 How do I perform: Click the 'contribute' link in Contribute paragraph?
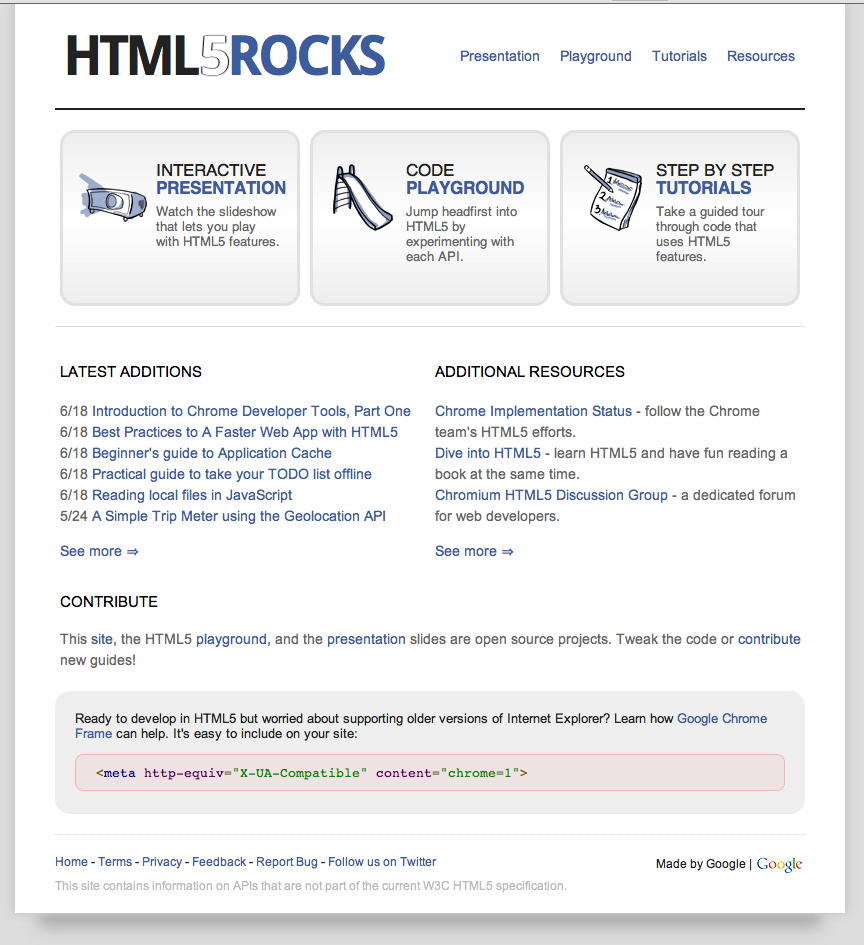pyautogui.click(x=769, y=639)
